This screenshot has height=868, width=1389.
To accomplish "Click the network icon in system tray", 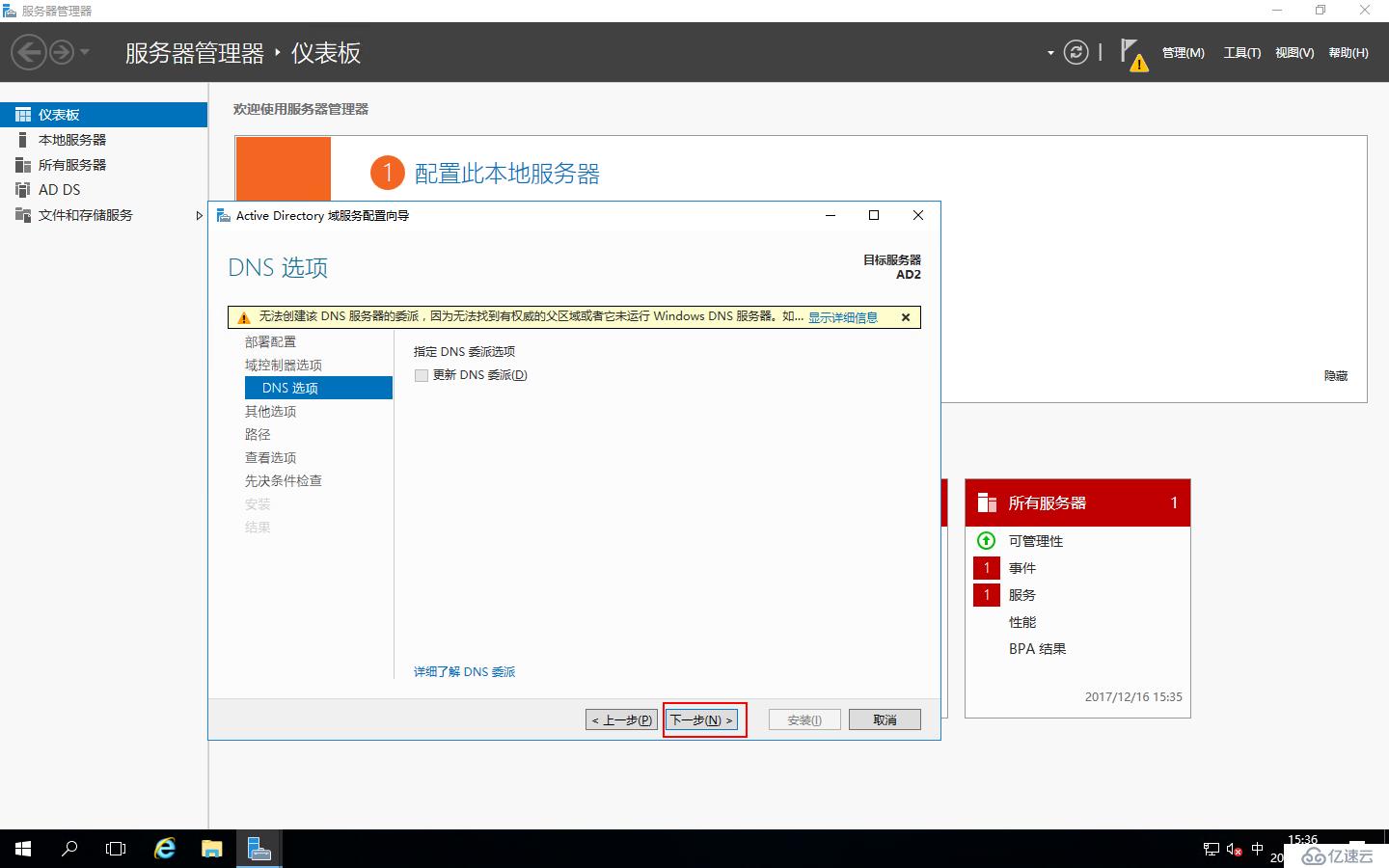I will (x=1212, y=850).
